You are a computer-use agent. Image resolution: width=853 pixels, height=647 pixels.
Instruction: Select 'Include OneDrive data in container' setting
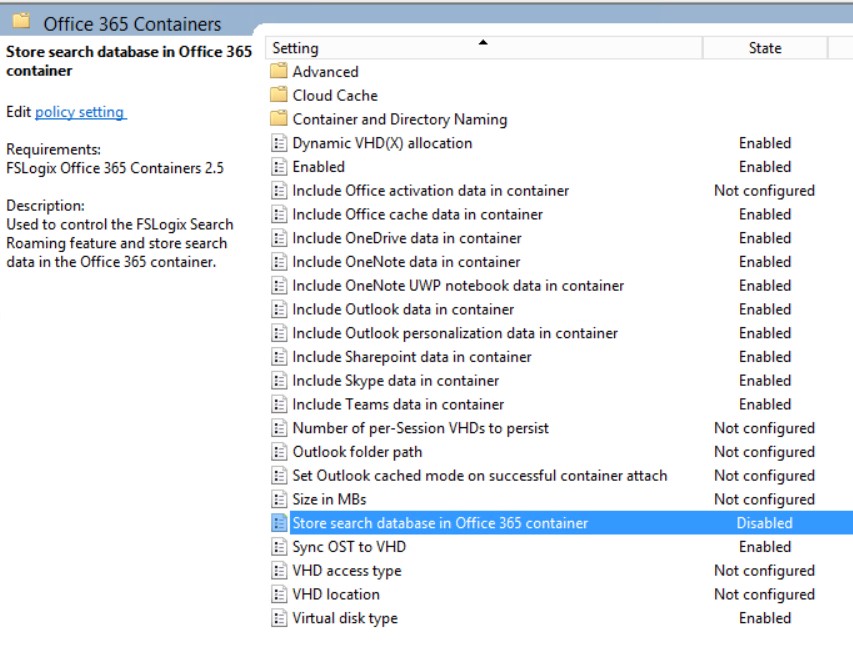point(407,238)
